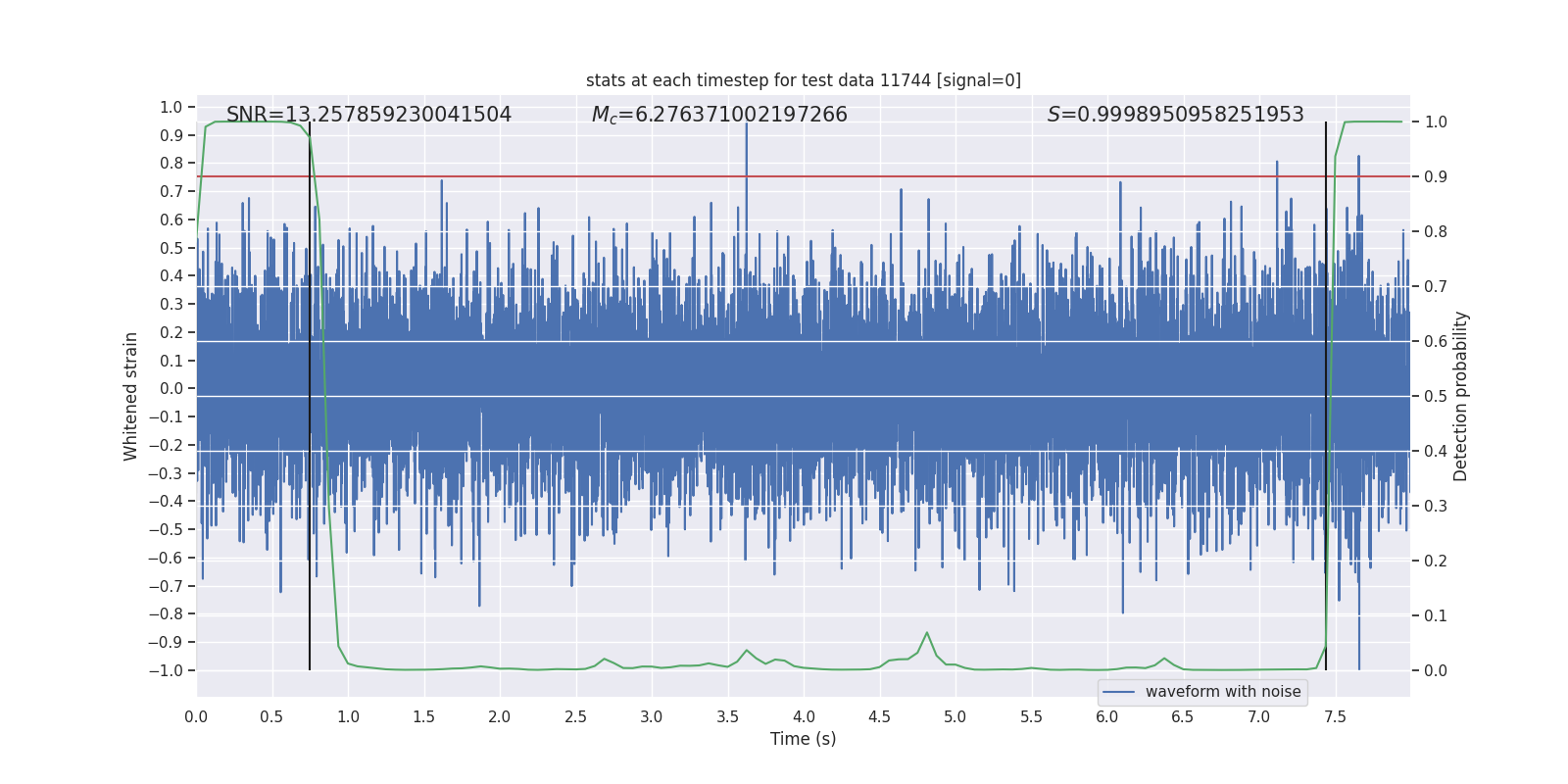This screenshot has height=784, width=1568.
Task: Click the 'Detection probability' right axis label
Action: [1461, 396]
